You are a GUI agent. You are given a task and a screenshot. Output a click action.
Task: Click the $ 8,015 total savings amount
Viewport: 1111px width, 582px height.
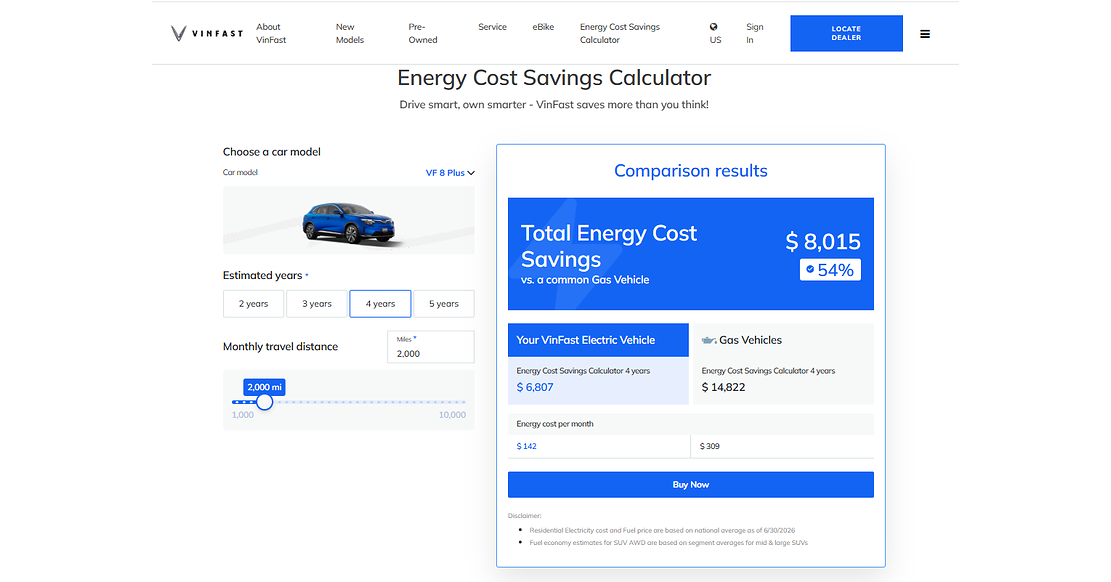coord(823,242)
